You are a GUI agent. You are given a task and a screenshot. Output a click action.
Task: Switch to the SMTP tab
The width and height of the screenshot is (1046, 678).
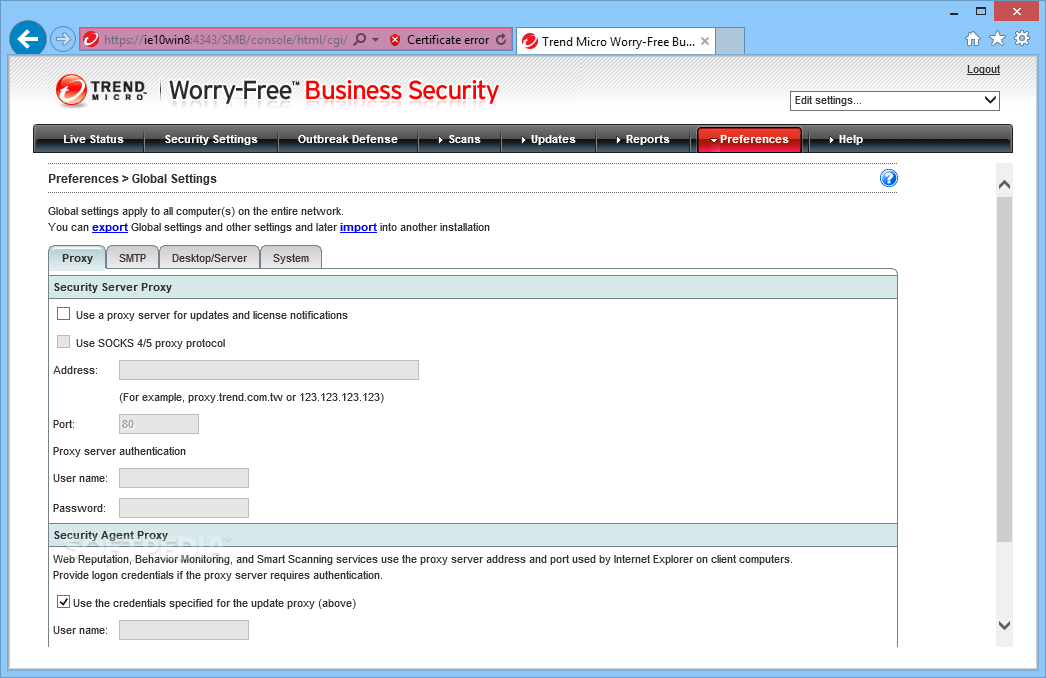pyautogui.click(x=132, y=258)
